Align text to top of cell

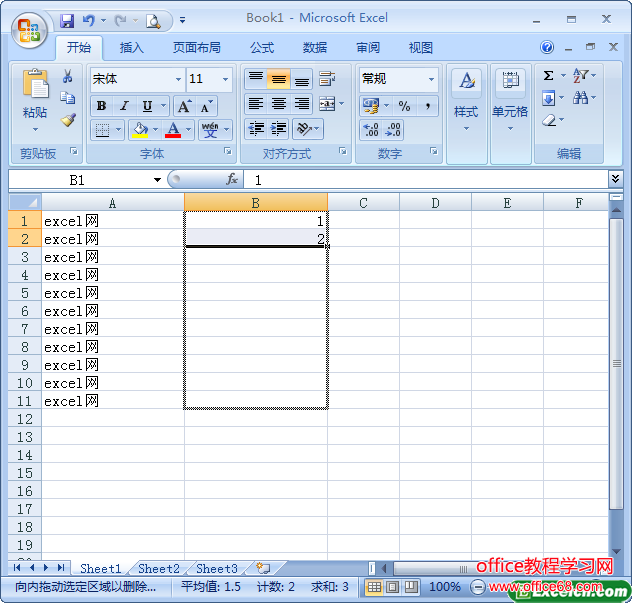tap(256, 78)
